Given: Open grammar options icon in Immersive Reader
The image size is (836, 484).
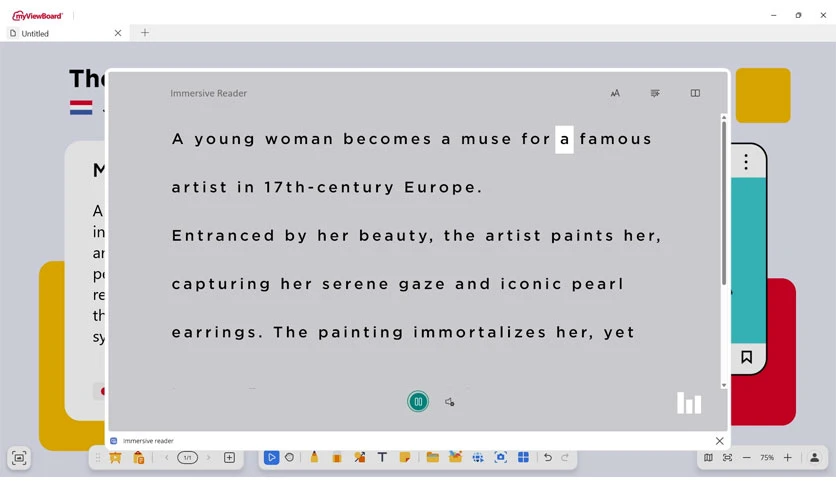Looking at the screenshot, I should tap(655, 93).
